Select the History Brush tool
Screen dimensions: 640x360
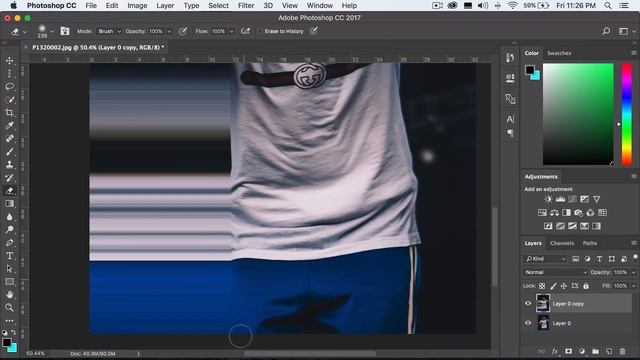point(9,178)
